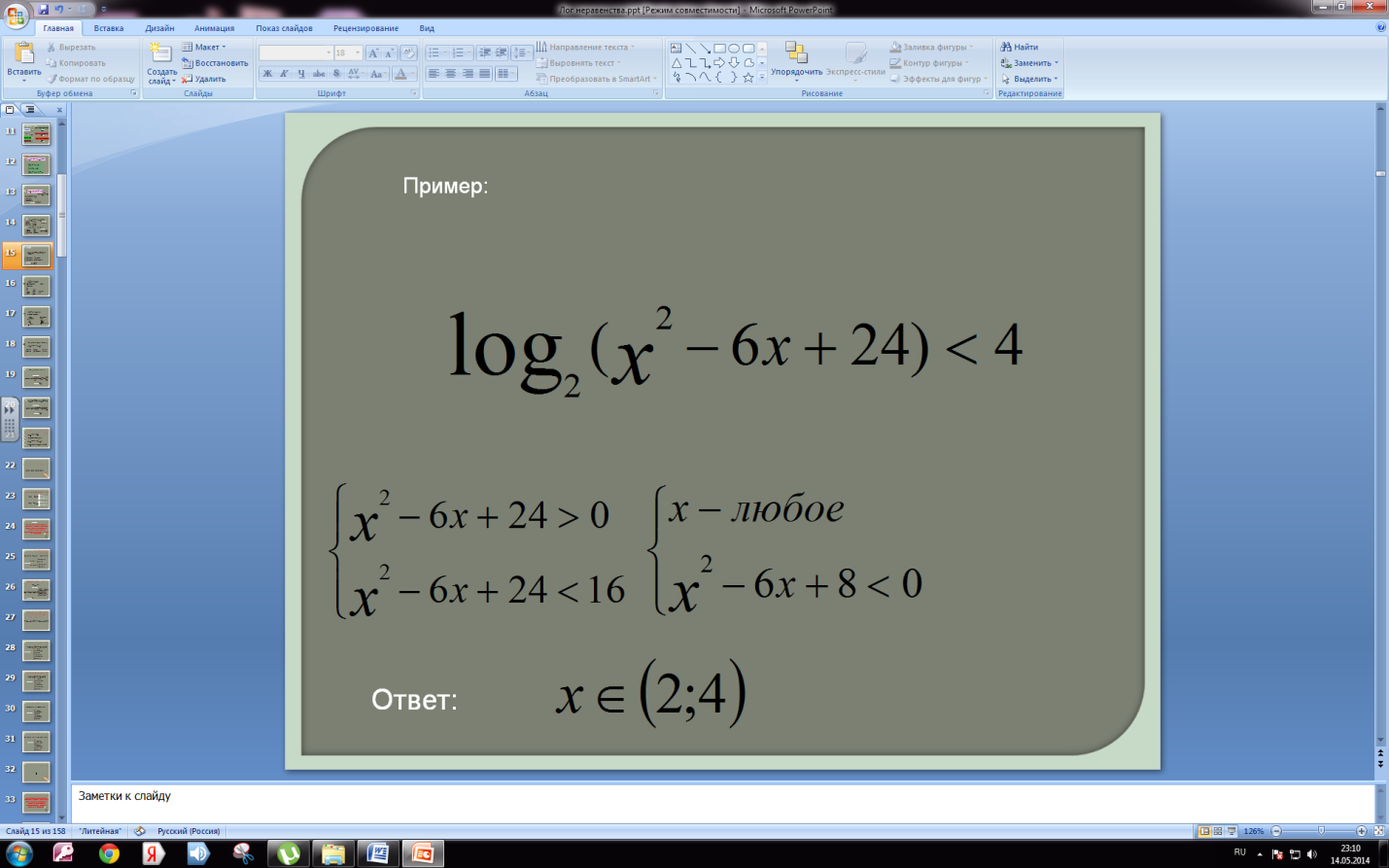The image size is (1389, 868).
Task: Open Выделить select dropdown
Action: (x=1029, y=79)
